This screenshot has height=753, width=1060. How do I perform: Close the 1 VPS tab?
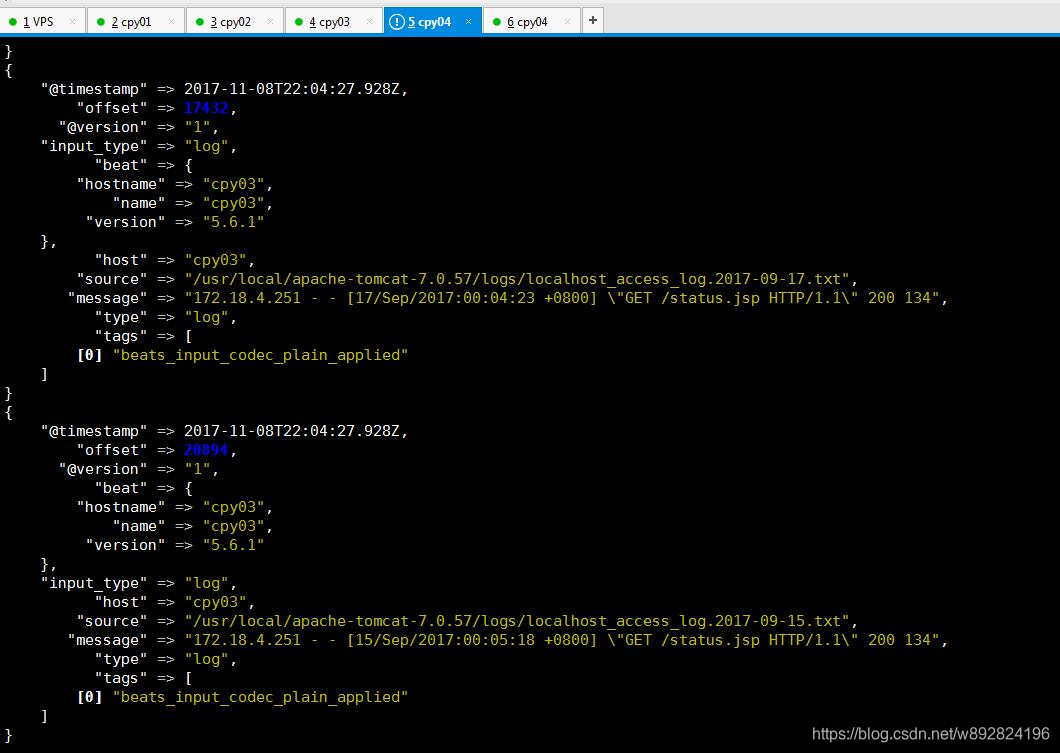pyautogui.click(x=72, y=22)
